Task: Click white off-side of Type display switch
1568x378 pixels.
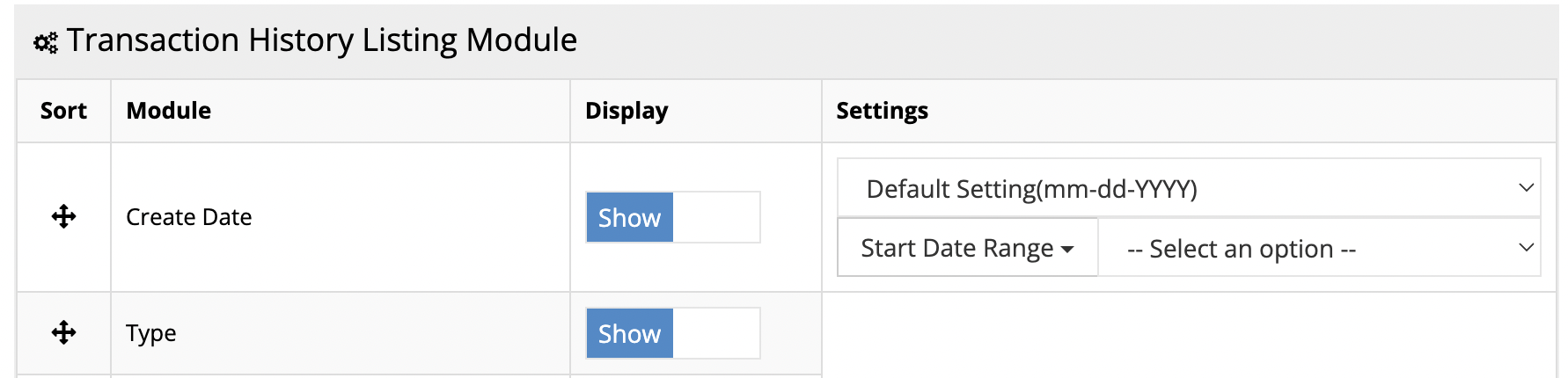Action: pos(715,333)
